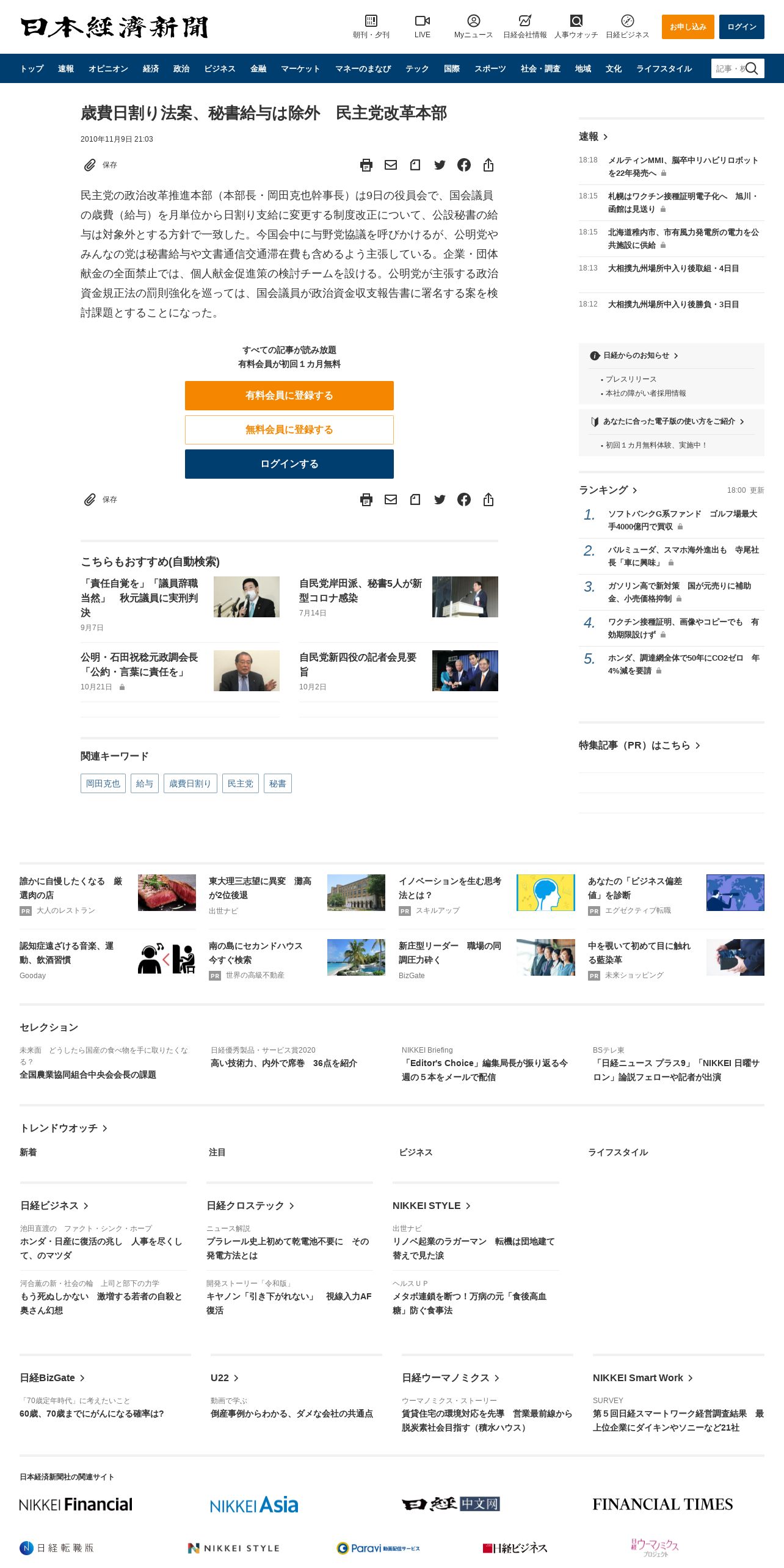Click the 歳費日割り keyword tag

[191, 783]
